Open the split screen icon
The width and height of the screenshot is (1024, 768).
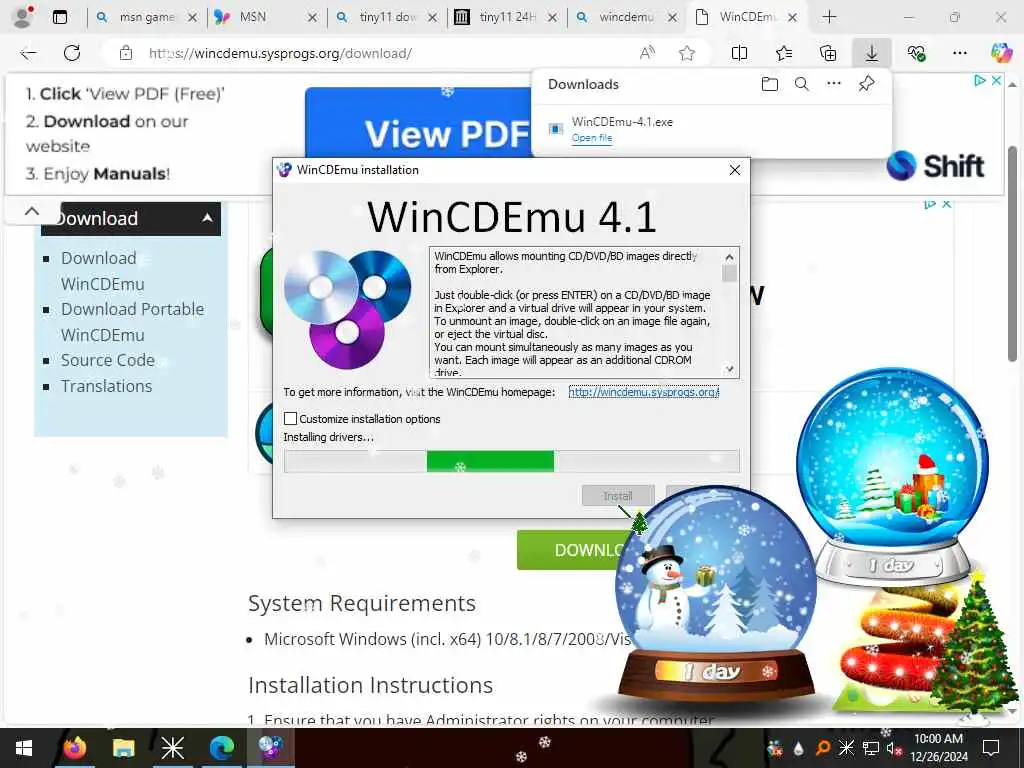739,54
